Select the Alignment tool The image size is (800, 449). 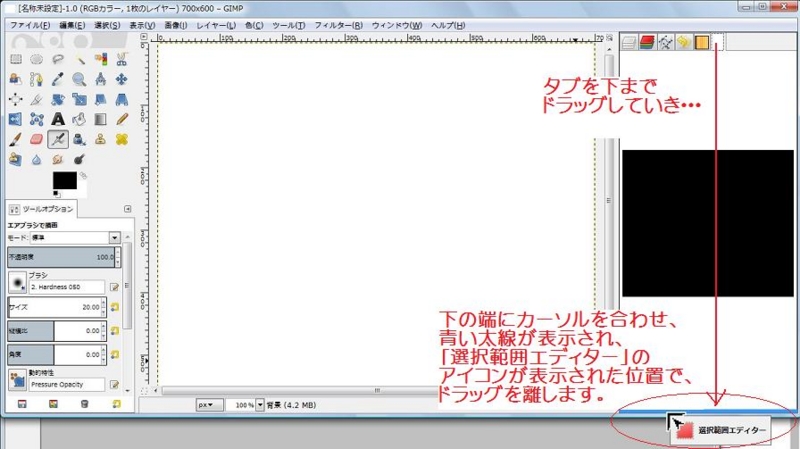tap(16, 99)
